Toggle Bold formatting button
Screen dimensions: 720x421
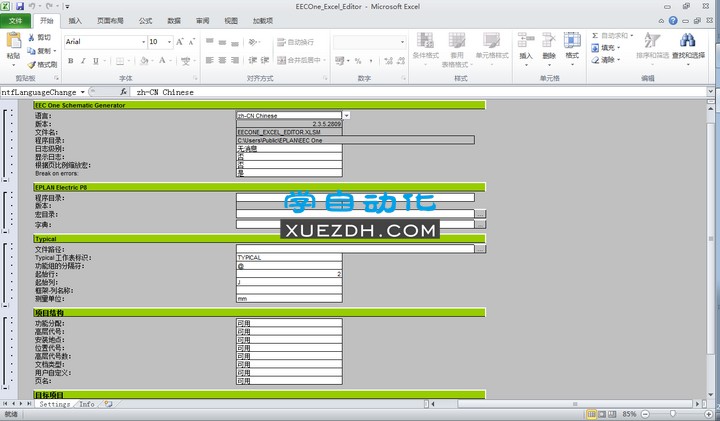coord(71,61)
